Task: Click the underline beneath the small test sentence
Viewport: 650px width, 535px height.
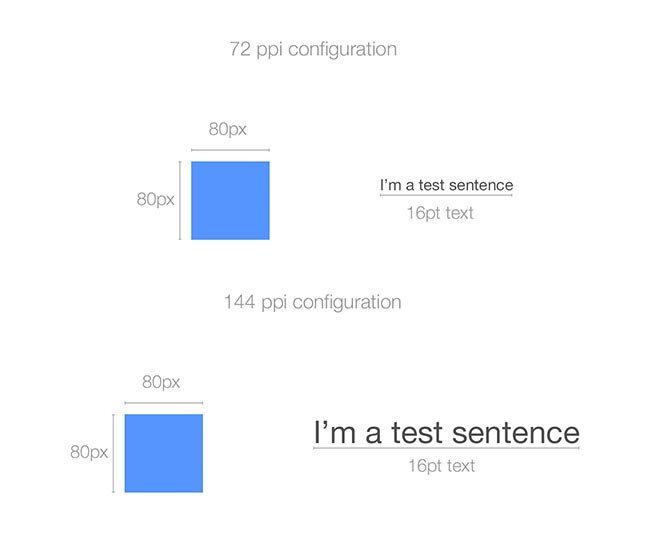Action: [446, 195]
